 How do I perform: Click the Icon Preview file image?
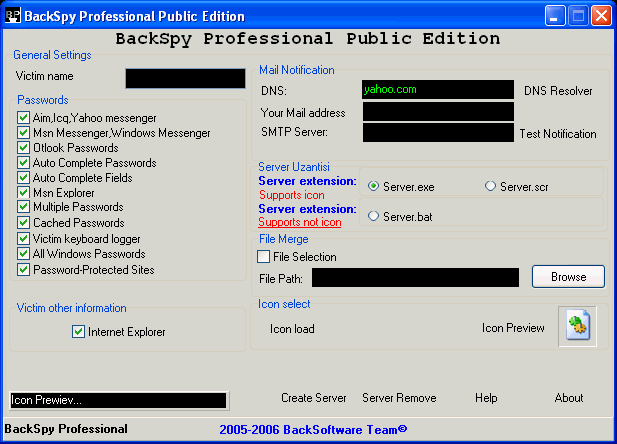[x=577, y=327]
